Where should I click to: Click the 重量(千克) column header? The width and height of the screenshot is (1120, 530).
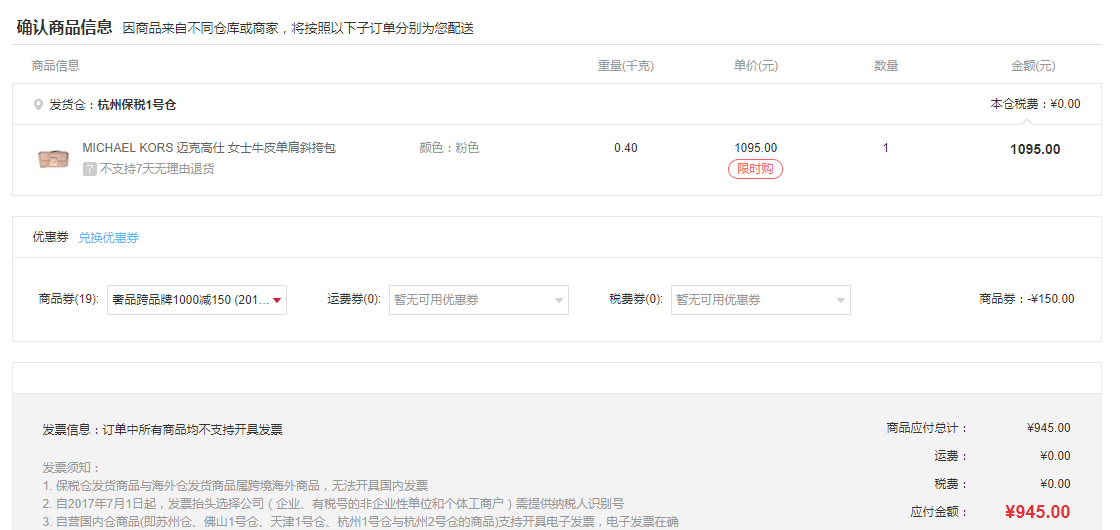click(x=626, y=66)
